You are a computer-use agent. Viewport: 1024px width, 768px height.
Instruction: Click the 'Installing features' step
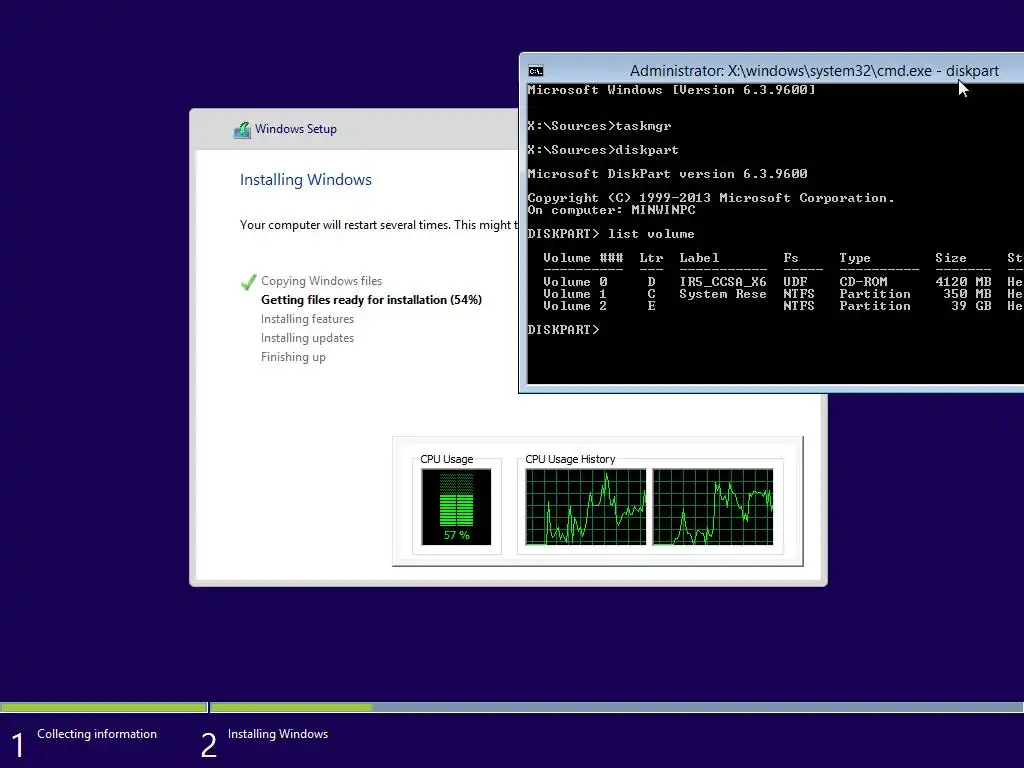click(x=307, y=319)
